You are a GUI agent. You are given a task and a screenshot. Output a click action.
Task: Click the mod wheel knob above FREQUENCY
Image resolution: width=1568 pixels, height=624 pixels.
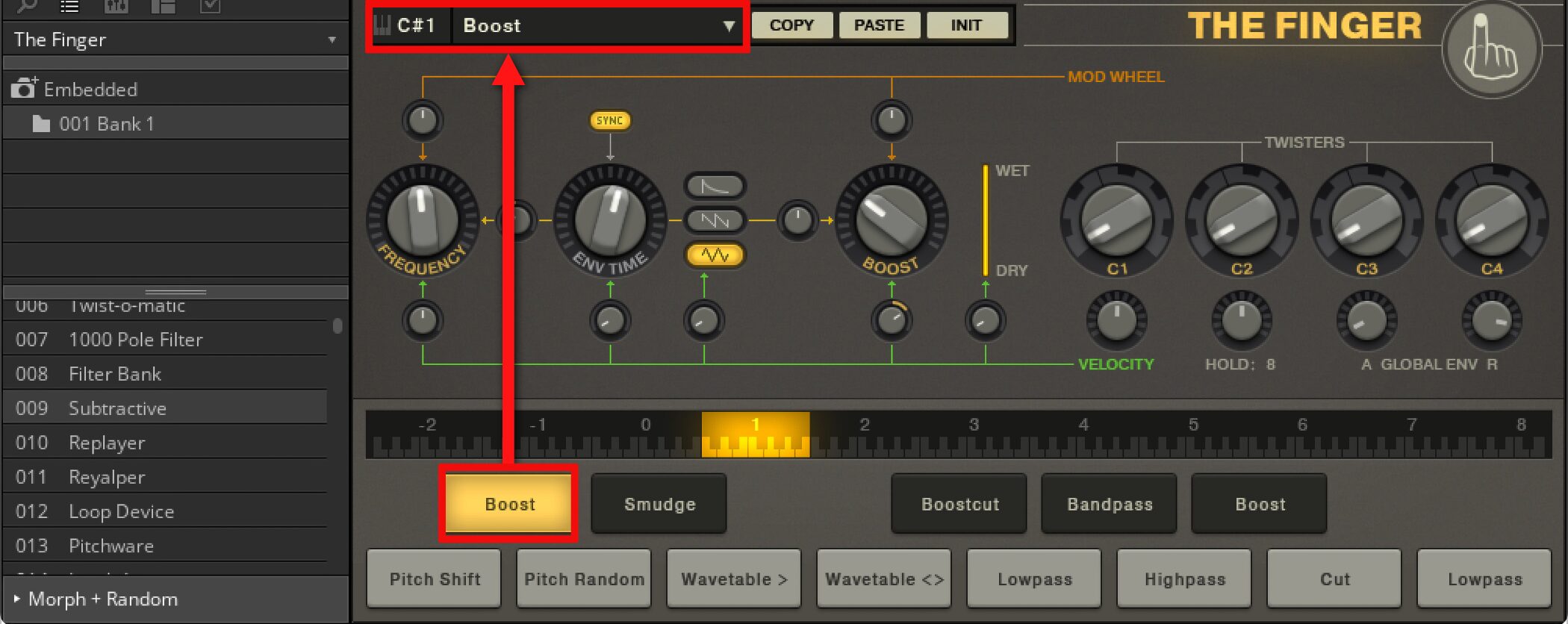(x=423, y=120)
